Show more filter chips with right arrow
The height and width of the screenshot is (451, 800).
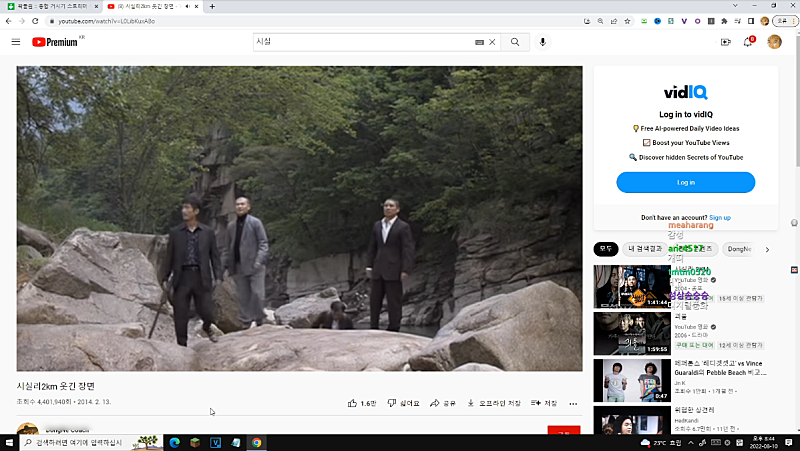(x=767, y=249)
